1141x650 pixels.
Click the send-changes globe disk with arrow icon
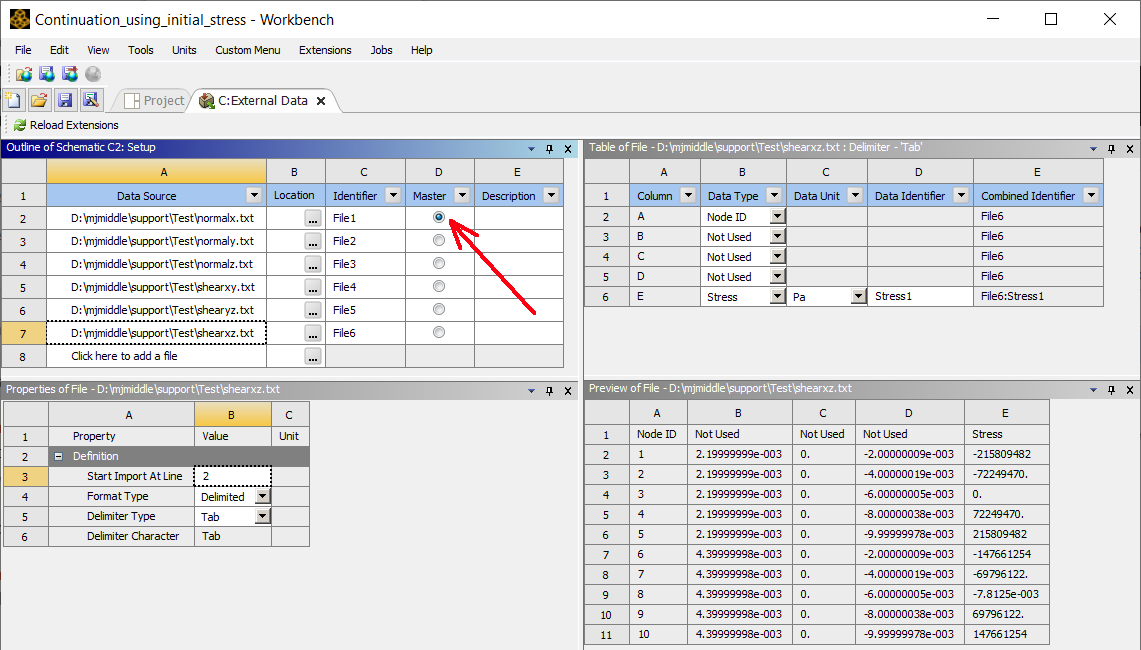click(70, 74)
